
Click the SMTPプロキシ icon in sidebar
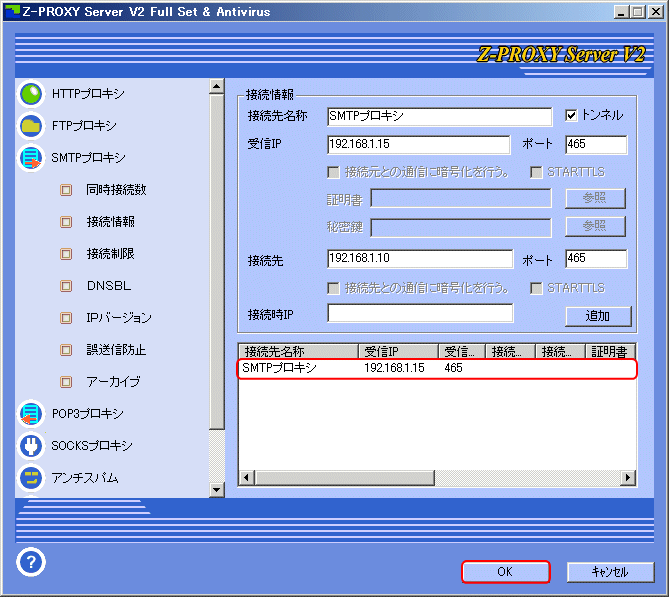tap(31, 158)
